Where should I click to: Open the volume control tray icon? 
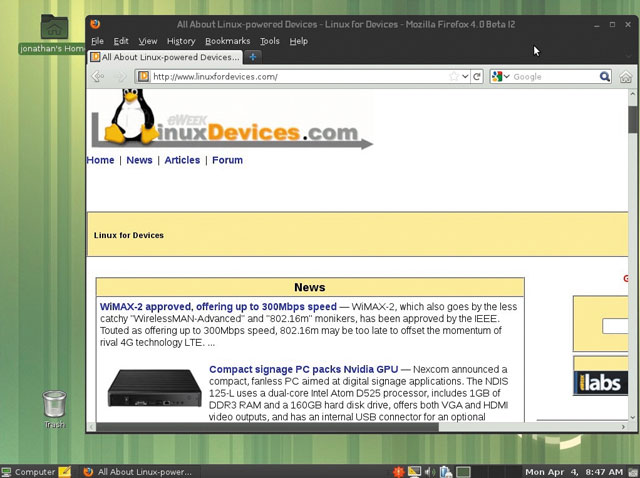pyautogui.click(x=429, y=471)
